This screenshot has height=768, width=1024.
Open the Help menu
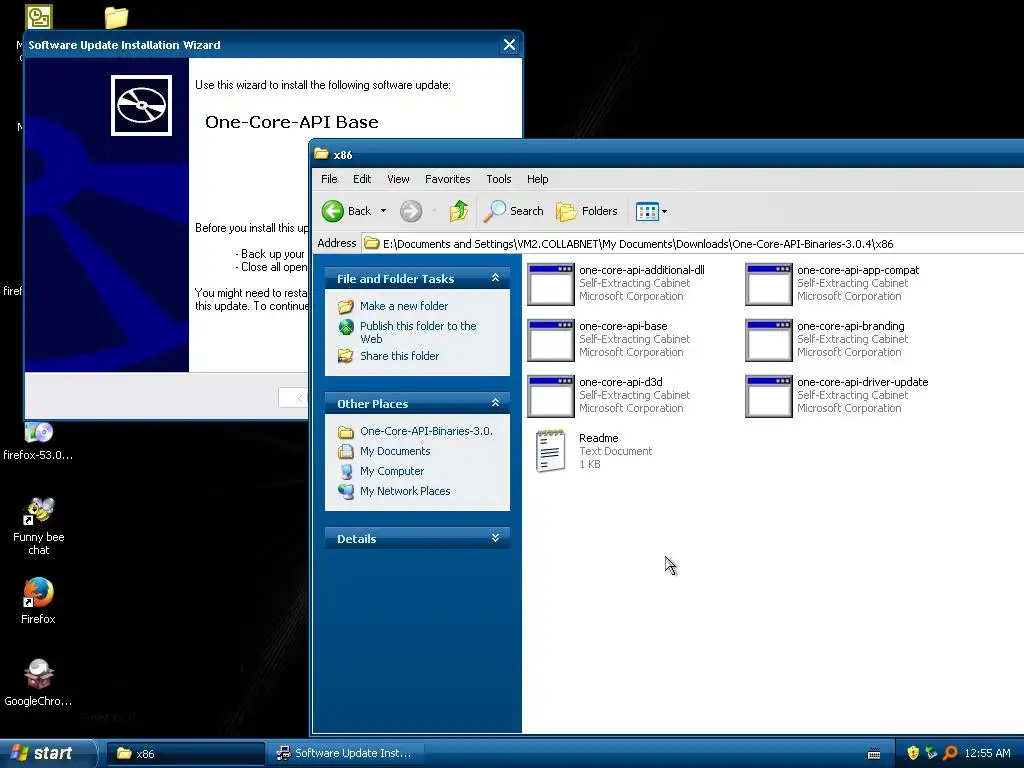click(537, 179)
